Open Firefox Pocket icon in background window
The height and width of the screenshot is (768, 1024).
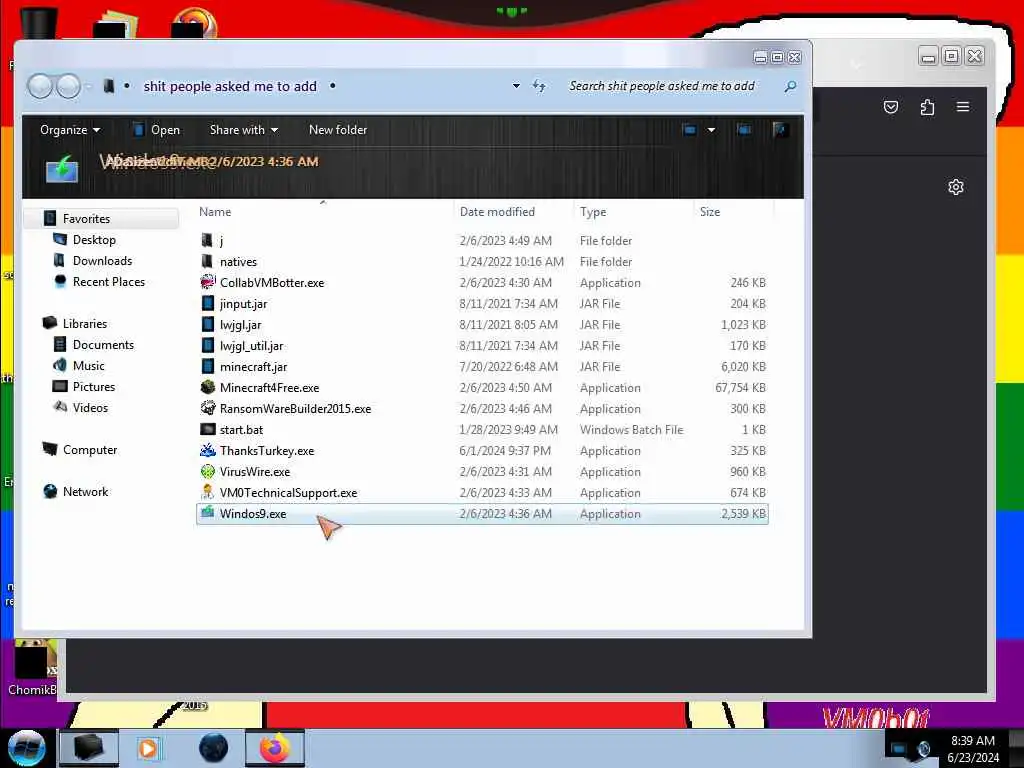(891, 107)
